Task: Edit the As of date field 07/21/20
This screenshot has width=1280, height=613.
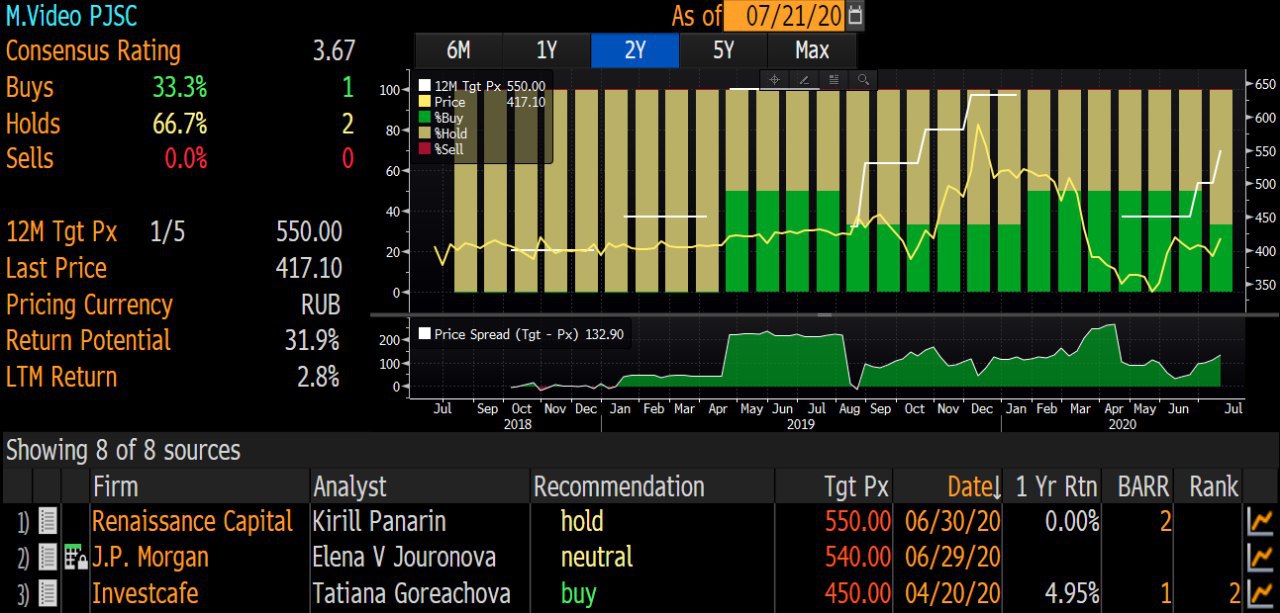Action: pos(783,16)
